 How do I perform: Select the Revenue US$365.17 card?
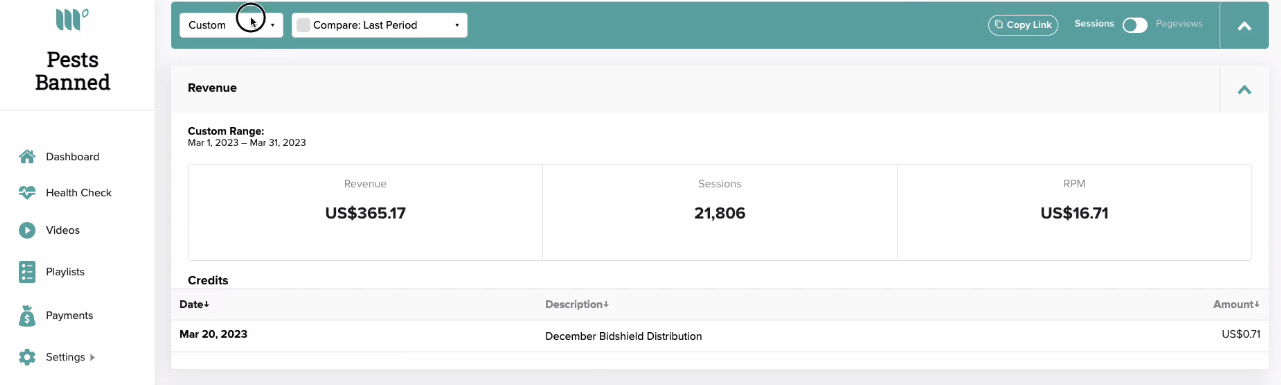point(365,212)
